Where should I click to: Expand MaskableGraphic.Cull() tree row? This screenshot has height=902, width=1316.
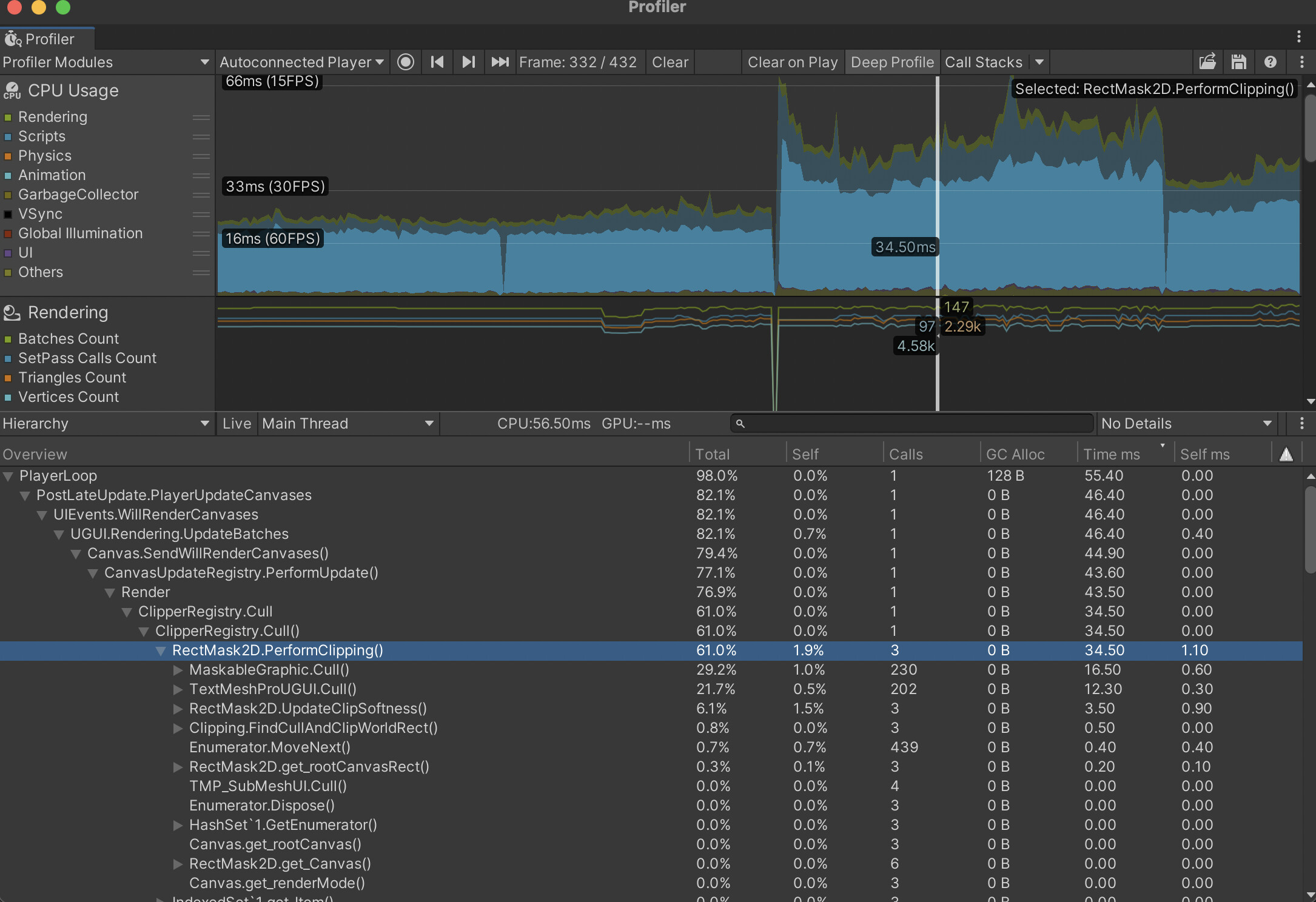point(178,670)
